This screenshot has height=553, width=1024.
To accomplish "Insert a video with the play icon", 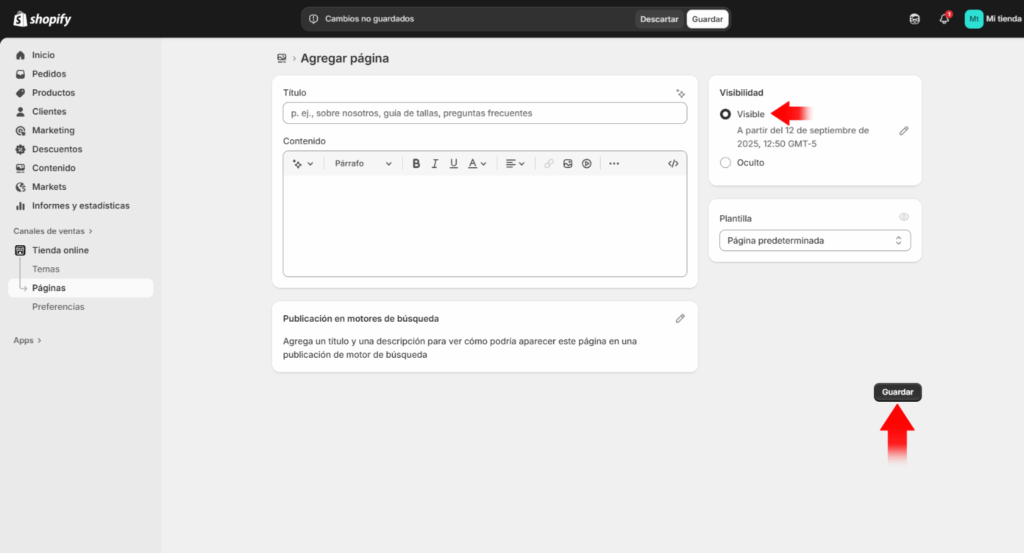I will pos(587,163).
